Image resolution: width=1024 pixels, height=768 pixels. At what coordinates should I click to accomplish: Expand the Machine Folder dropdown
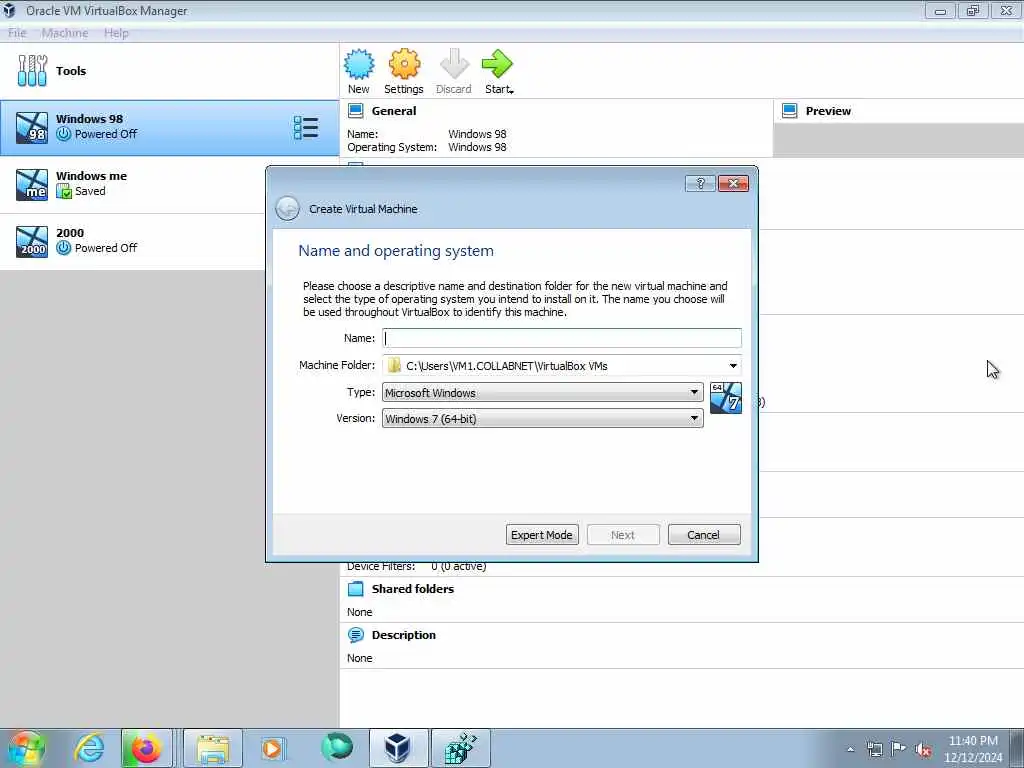[x=733, y=366]
